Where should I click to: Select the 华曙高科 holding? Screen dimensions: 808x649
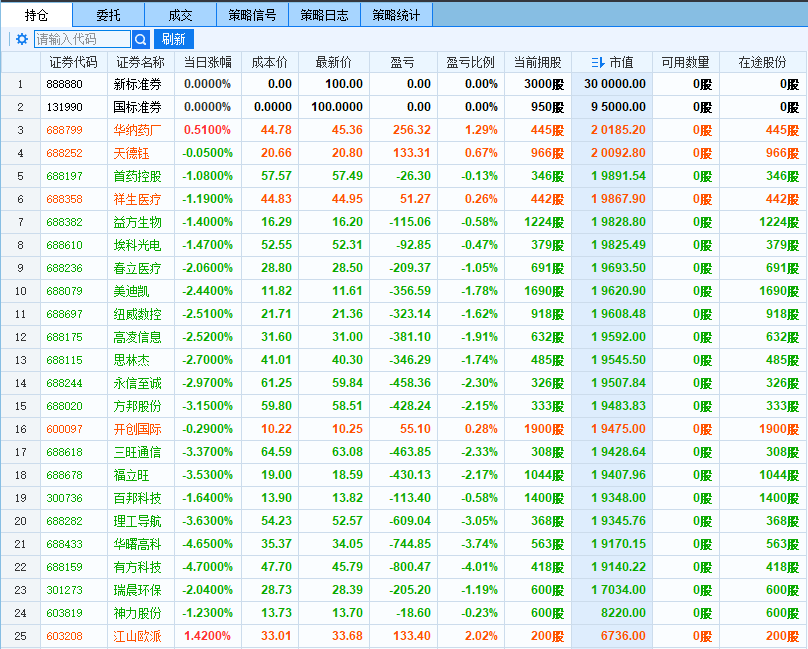(138, 544)
